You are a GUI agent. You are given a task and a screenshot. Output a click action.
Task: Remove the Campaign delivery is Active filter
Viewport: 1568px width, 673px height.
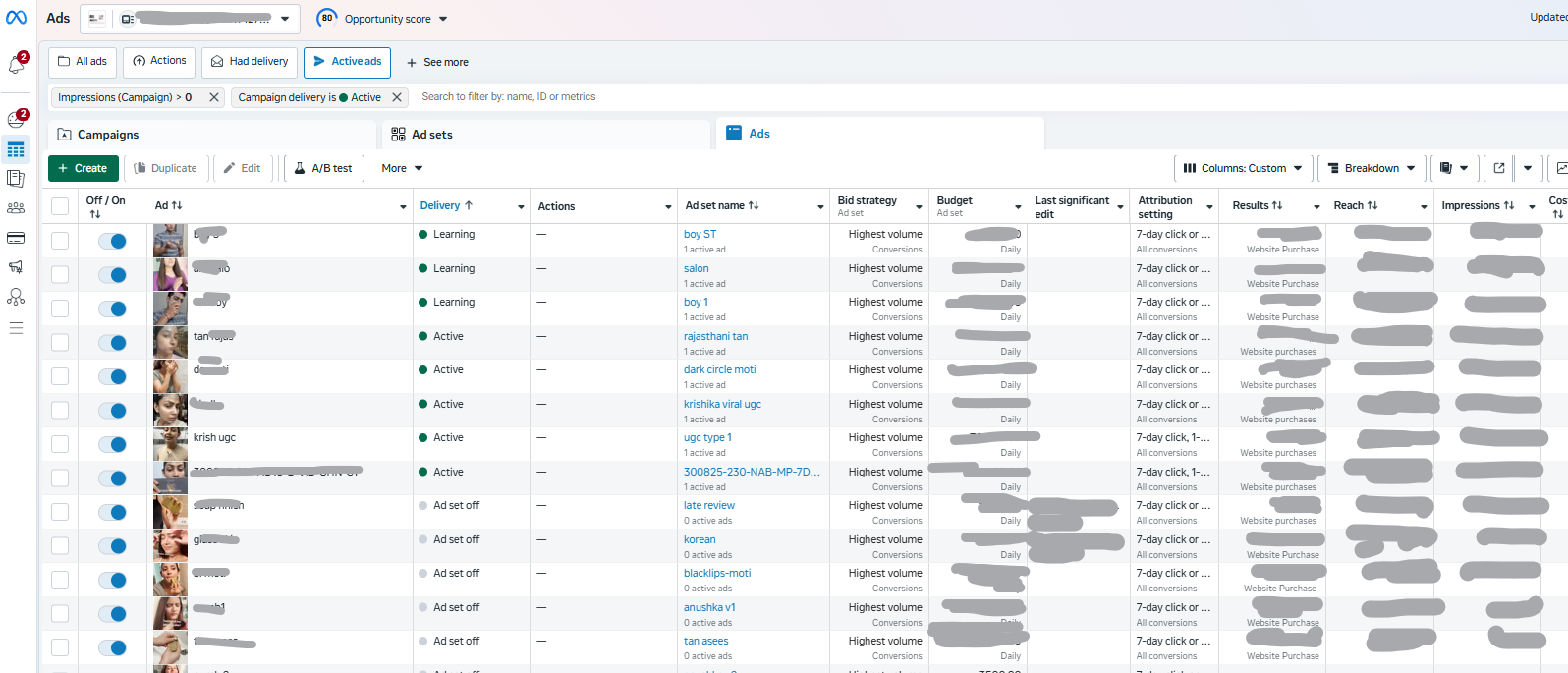click(x=397, y=97)
